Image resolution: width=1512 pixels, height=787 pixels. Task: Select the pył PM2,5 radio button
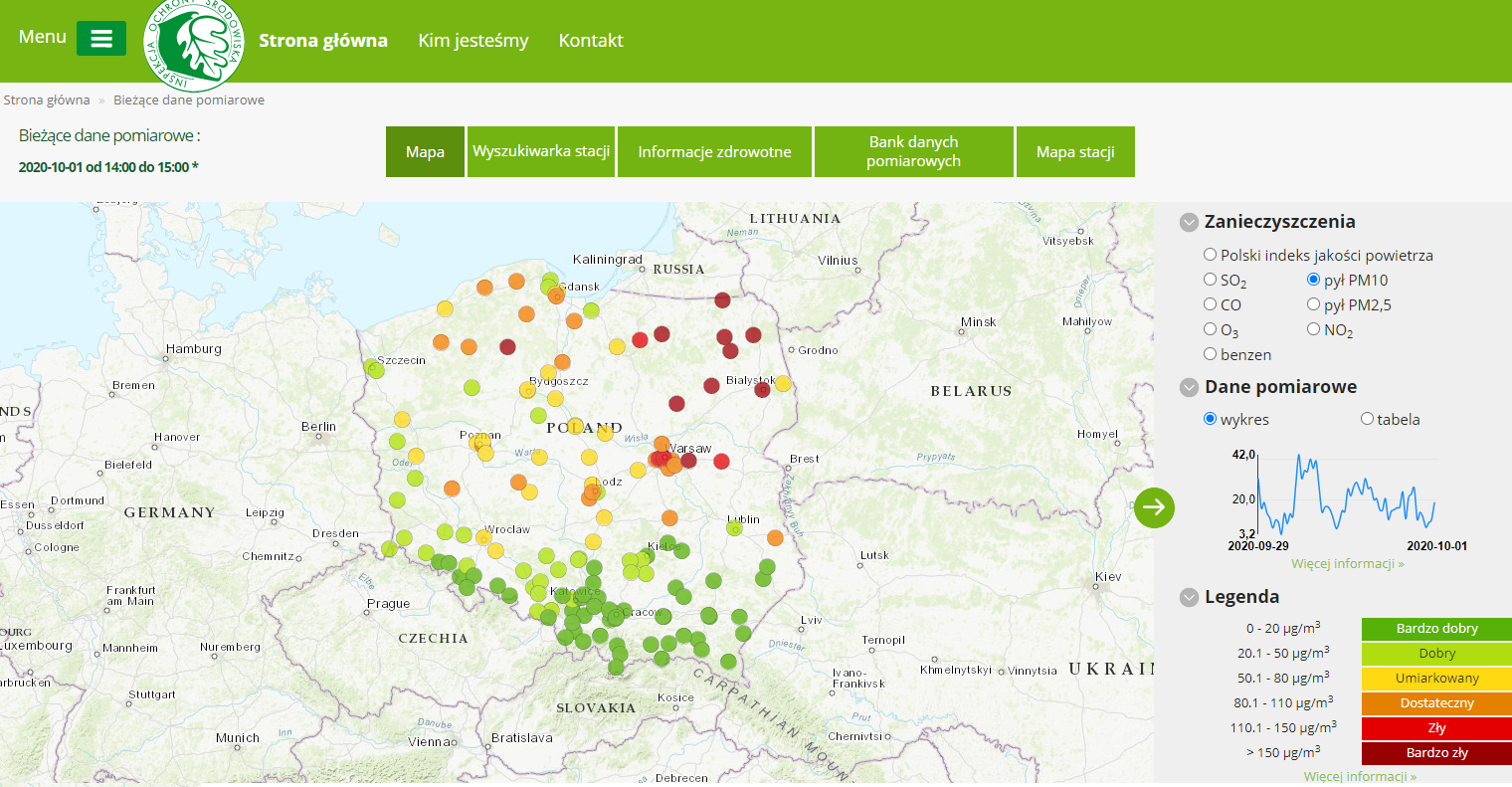point(1314,304)
